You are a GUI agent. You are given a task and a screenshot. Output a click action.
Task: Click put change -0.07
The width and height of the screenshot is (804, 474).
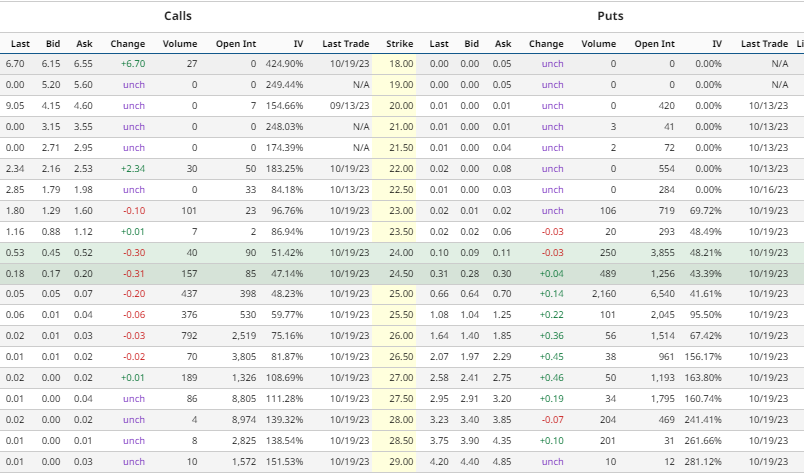552,420
